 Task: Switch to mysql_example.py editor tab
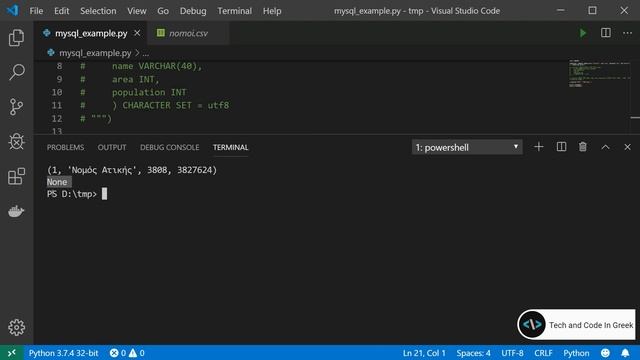click(x=91, y=33)
